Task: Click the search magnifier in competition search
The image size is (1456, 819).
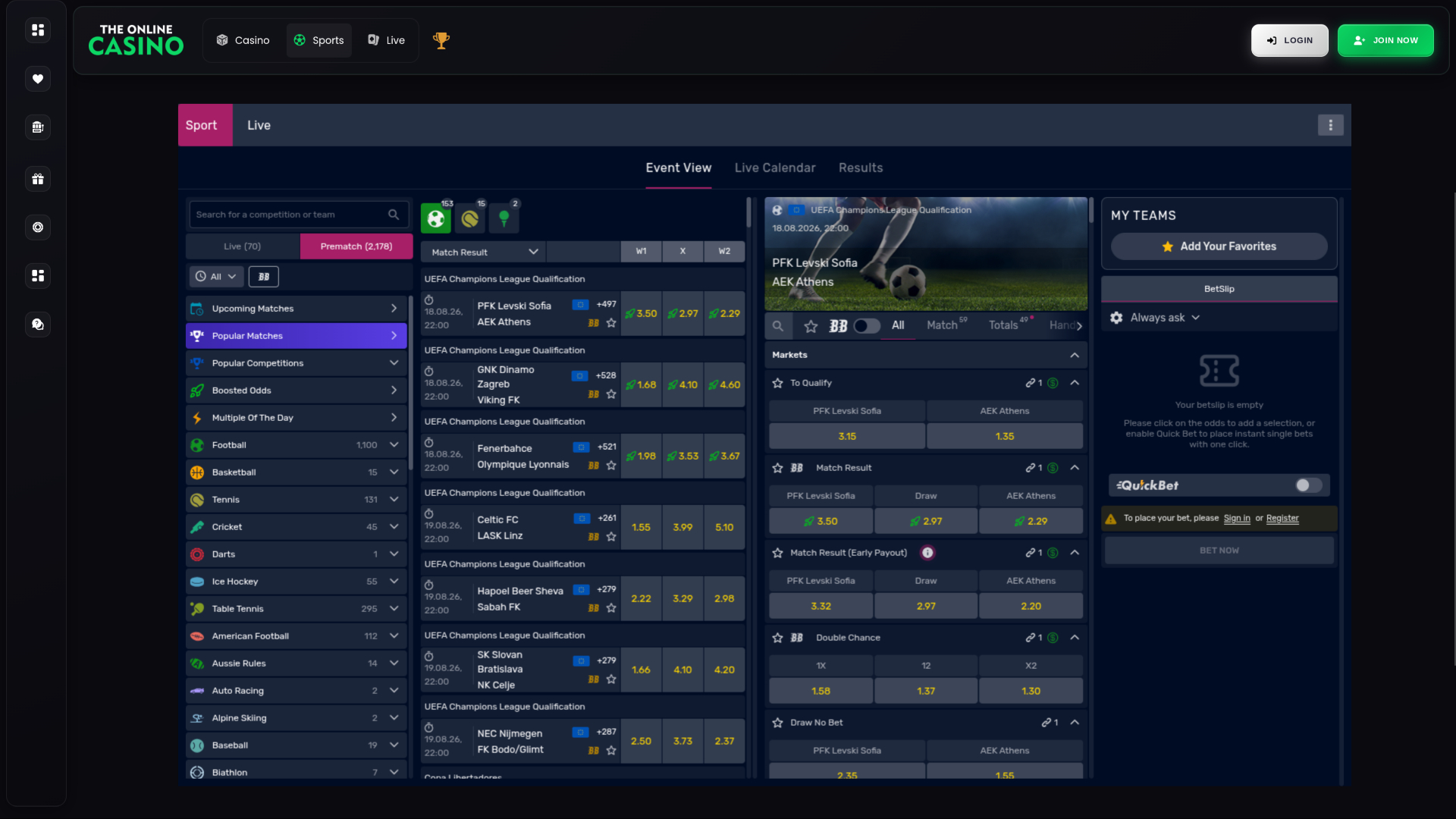Action: pos(394,215)
